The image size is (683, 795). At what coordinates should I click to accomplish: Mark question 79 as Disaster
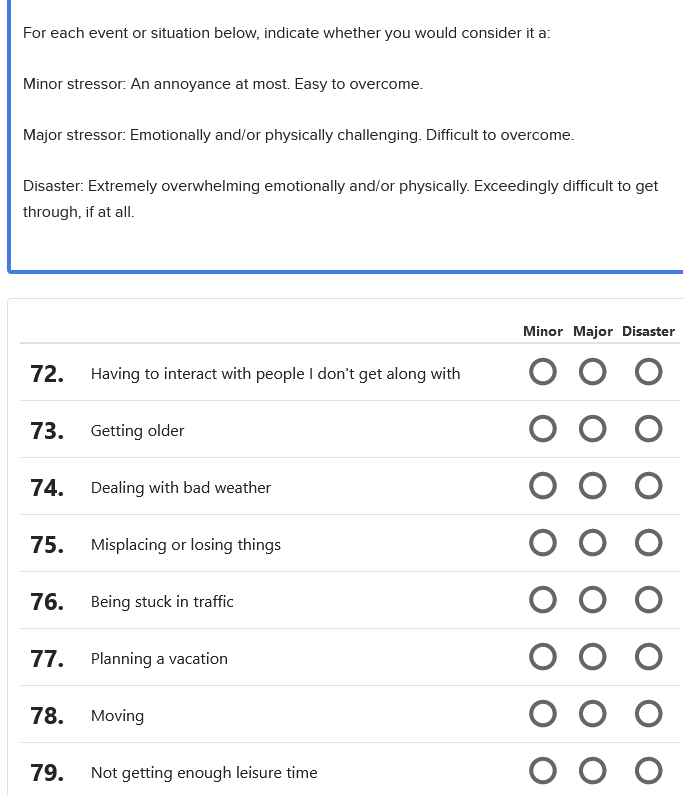(x=649, y=772)
